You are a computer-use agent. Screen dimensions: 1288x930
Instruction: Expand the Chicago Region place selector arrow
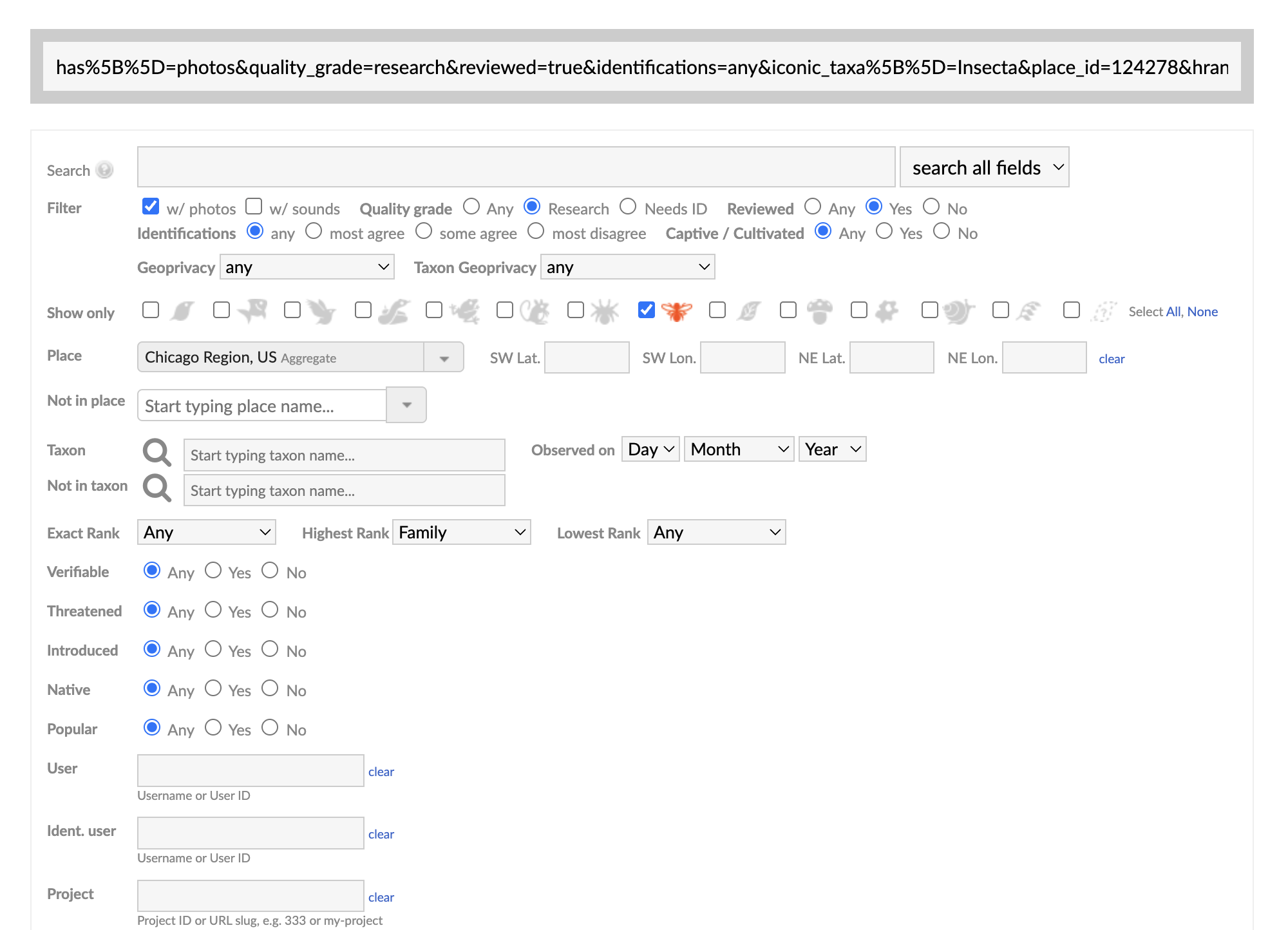click(x=444, y=358)
